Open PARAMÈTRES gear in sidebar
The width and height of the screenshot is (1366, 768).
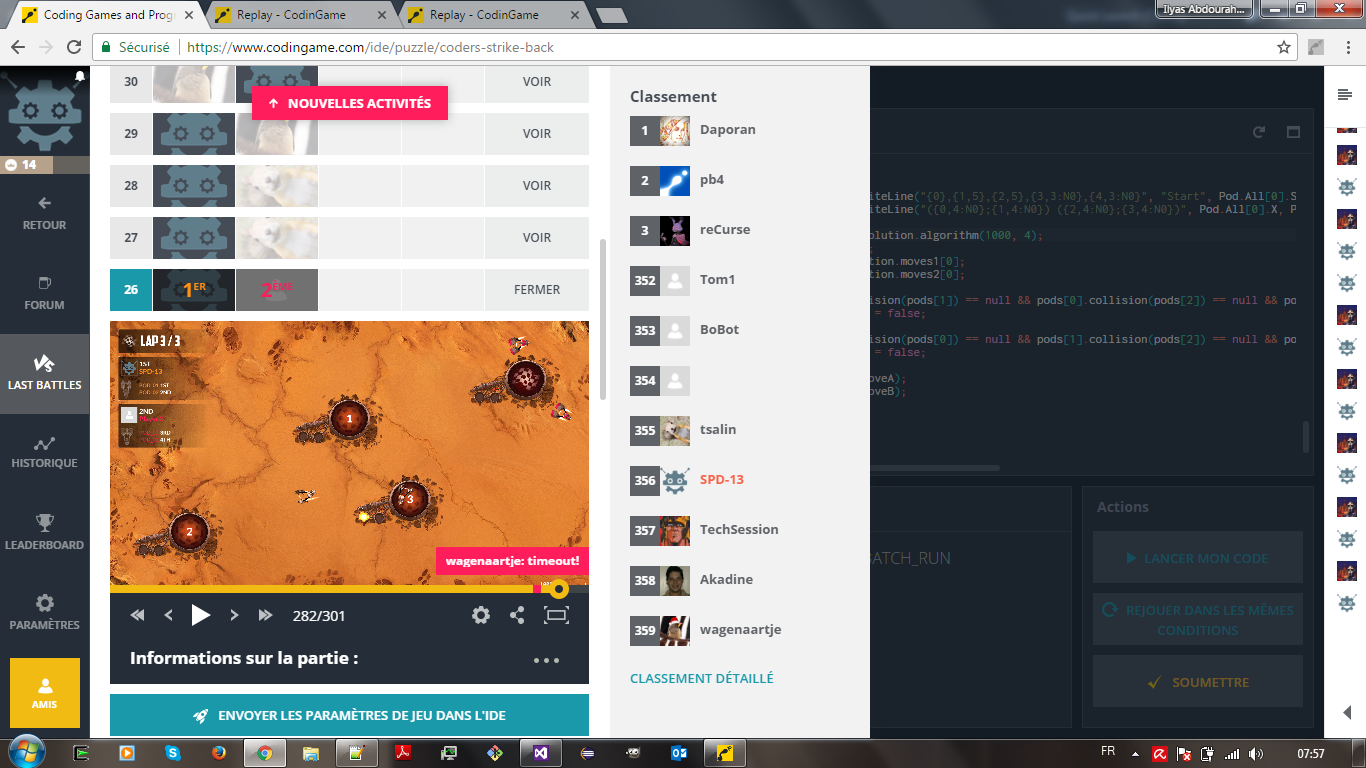tap(44, 612)
